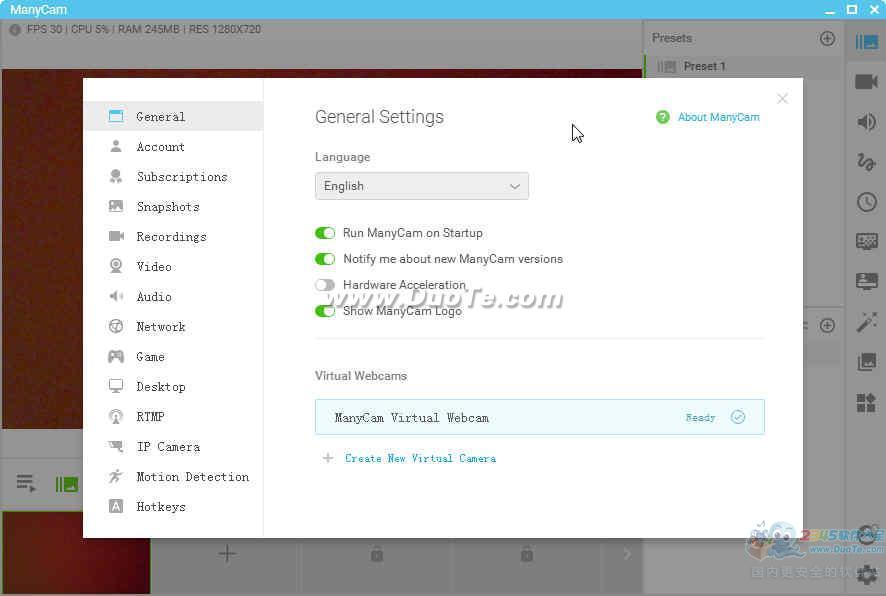The height and width of the screenshot is (596, 886).
Task: Open the draw tool squiggle icon
Action: 866,162
